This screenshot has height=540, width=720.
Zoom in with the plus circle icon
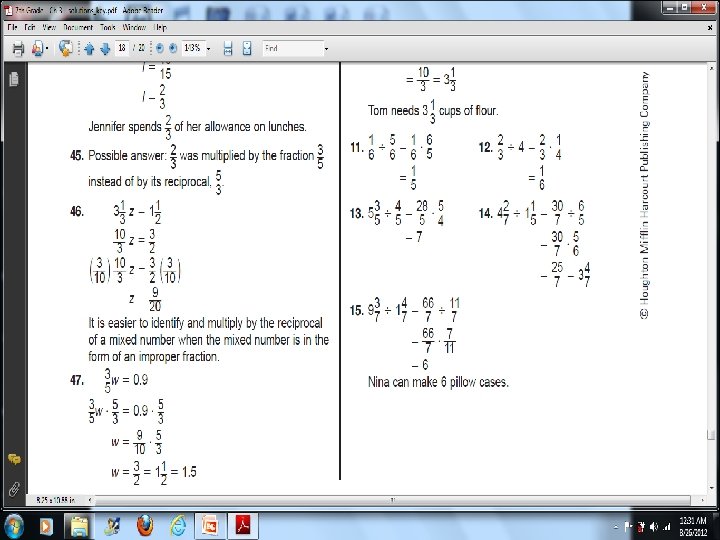[173, 48]
